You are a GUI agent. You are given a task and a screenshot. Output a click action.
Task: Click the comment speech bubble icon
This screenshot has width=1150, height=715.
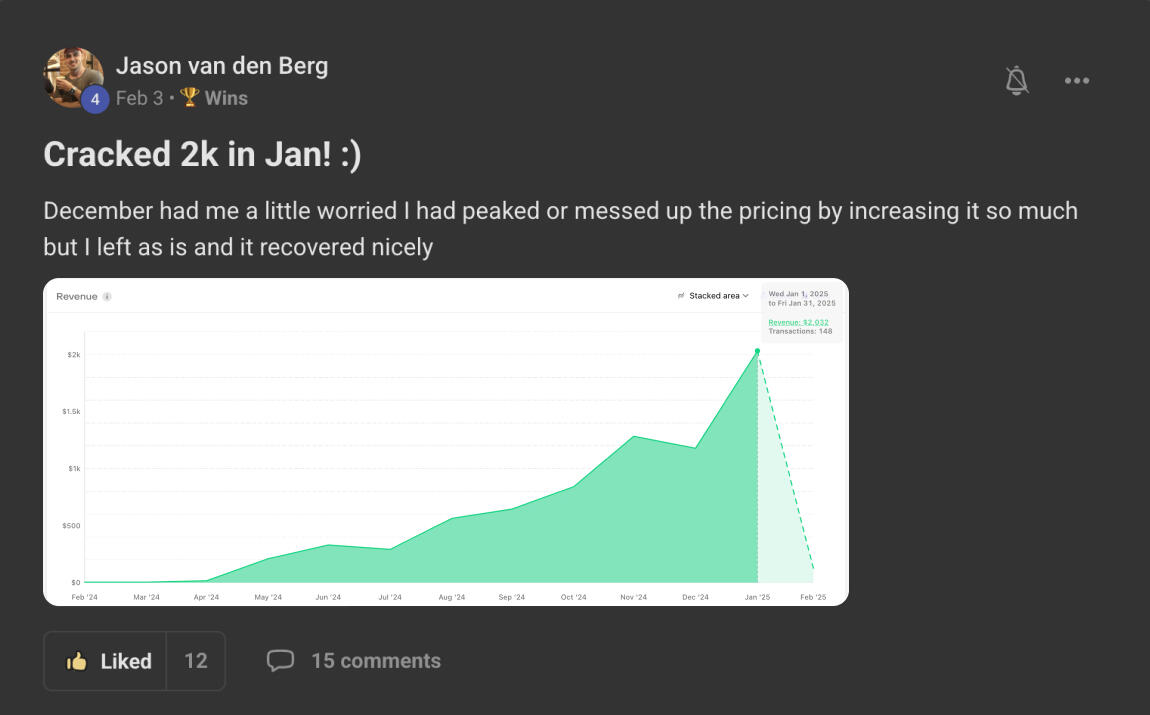point(281,661)
